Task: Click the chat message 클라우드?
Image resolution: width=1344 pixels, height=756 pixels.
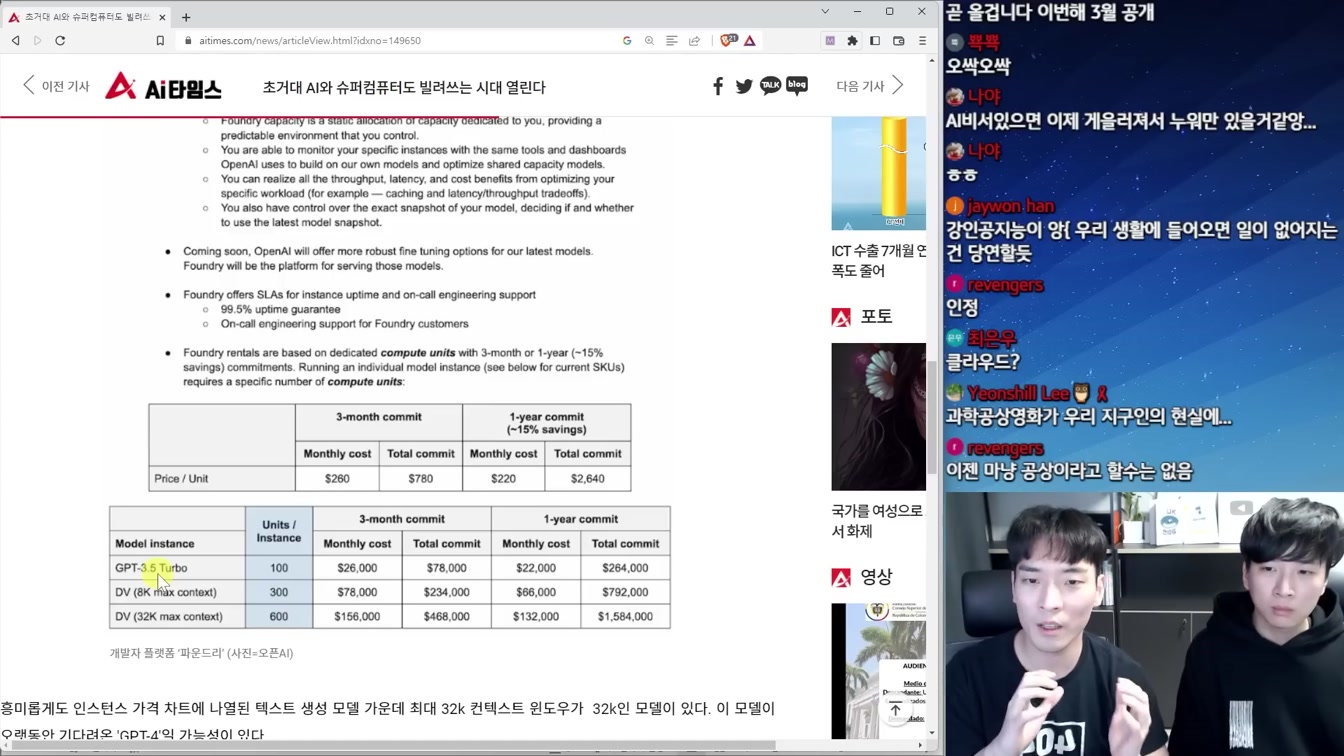Action: tap(983, 362)
